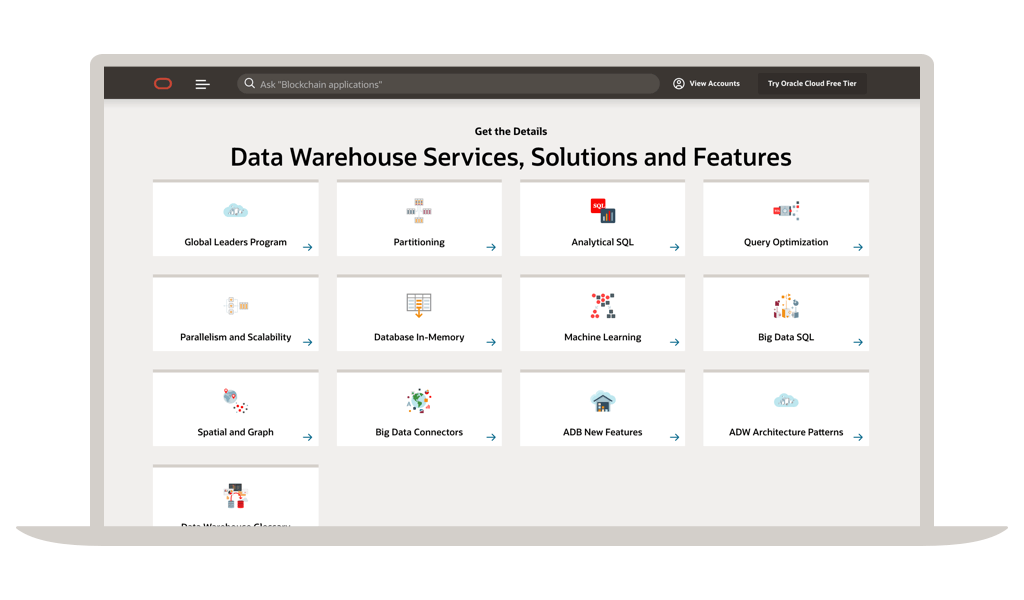Open the ADW Architecture Patterns link
1024x600 pixels.
point(786,432)
